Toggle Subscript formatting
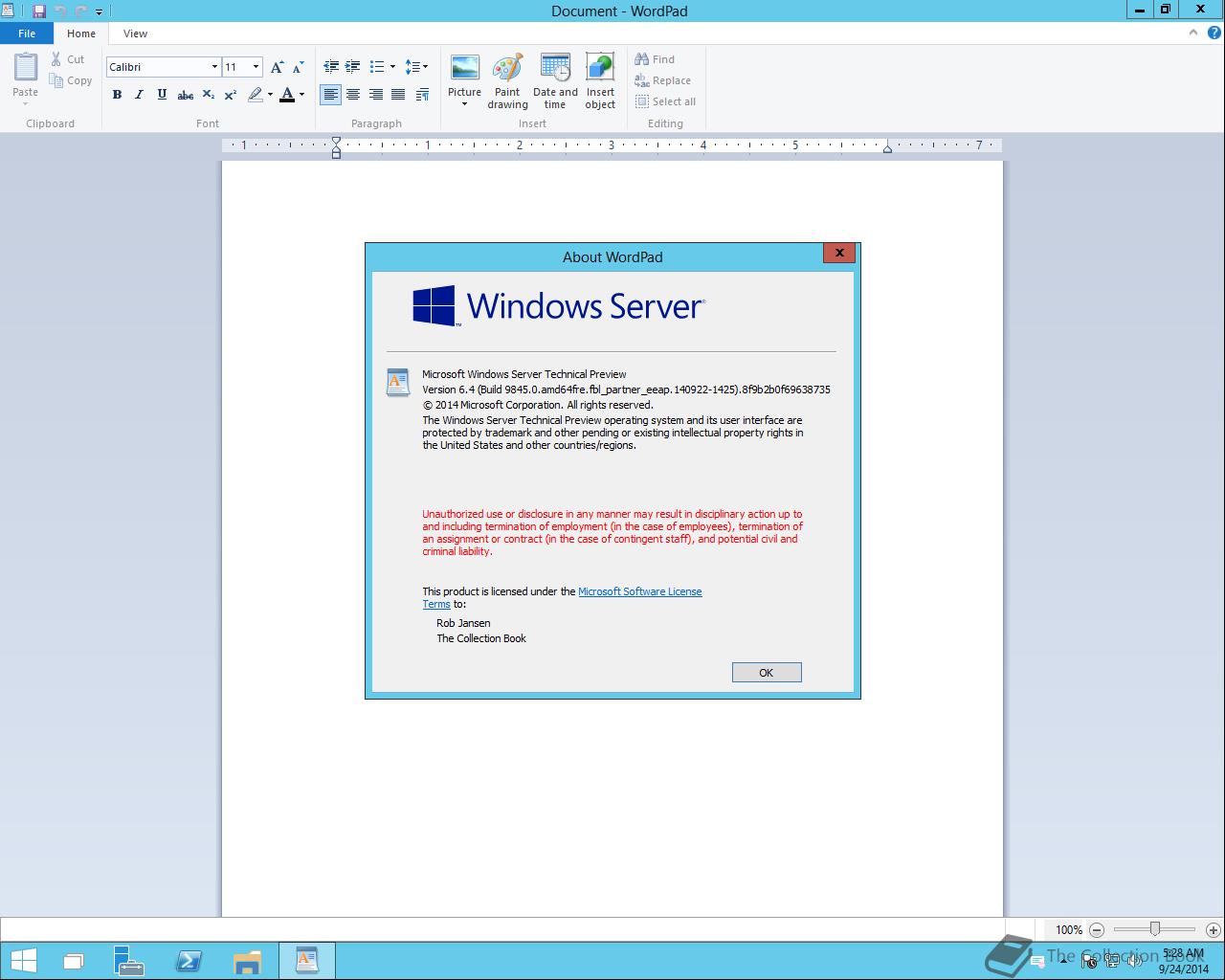 tap(209, 95)
